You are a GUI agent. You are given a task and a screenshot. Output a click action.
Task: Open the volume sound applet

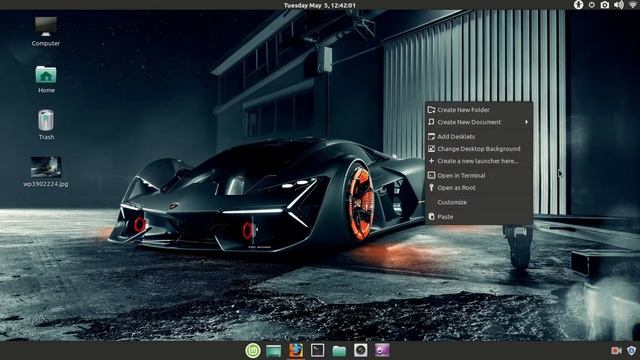(619, 5)
